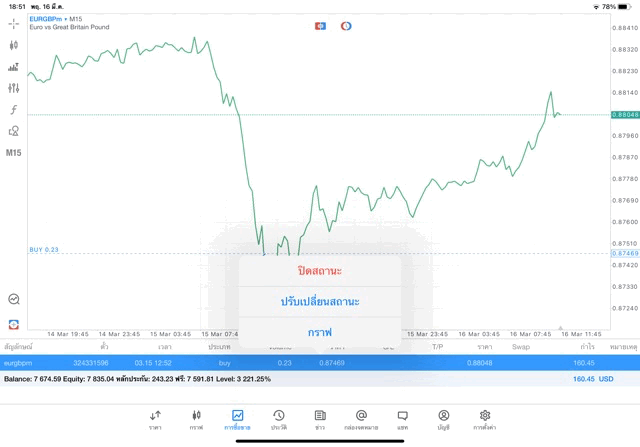
Task: Select the eurgbpm open position row
Action: [320, 363]
